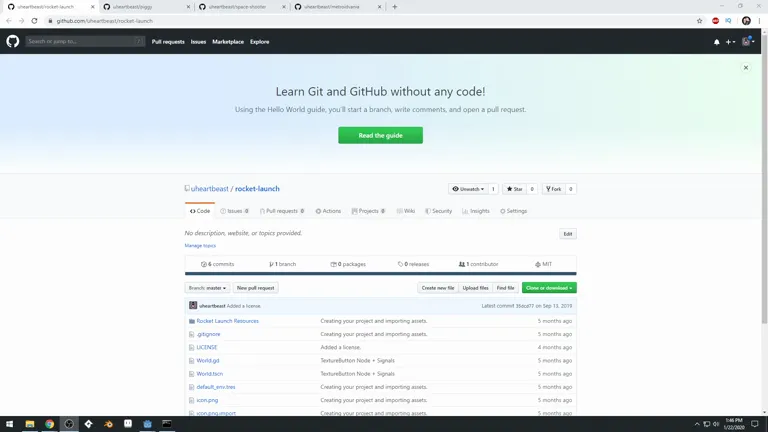This screenshot has height=432, width=768.
Task: Switch to the Issues tab
Action: [235, 211]
